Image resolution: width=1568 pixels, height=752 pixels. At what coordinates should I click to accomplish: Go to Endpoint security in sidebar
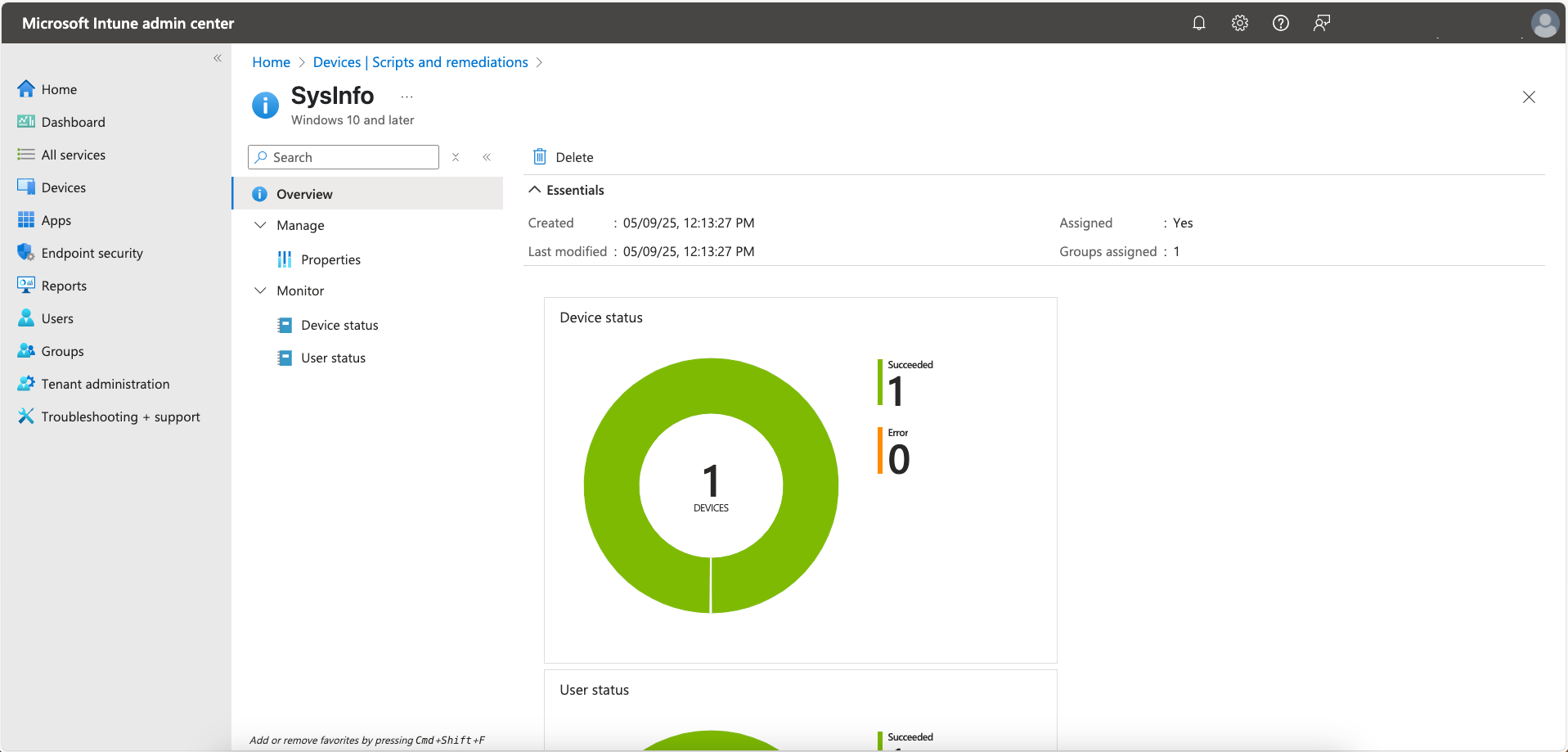pos(92,253)
